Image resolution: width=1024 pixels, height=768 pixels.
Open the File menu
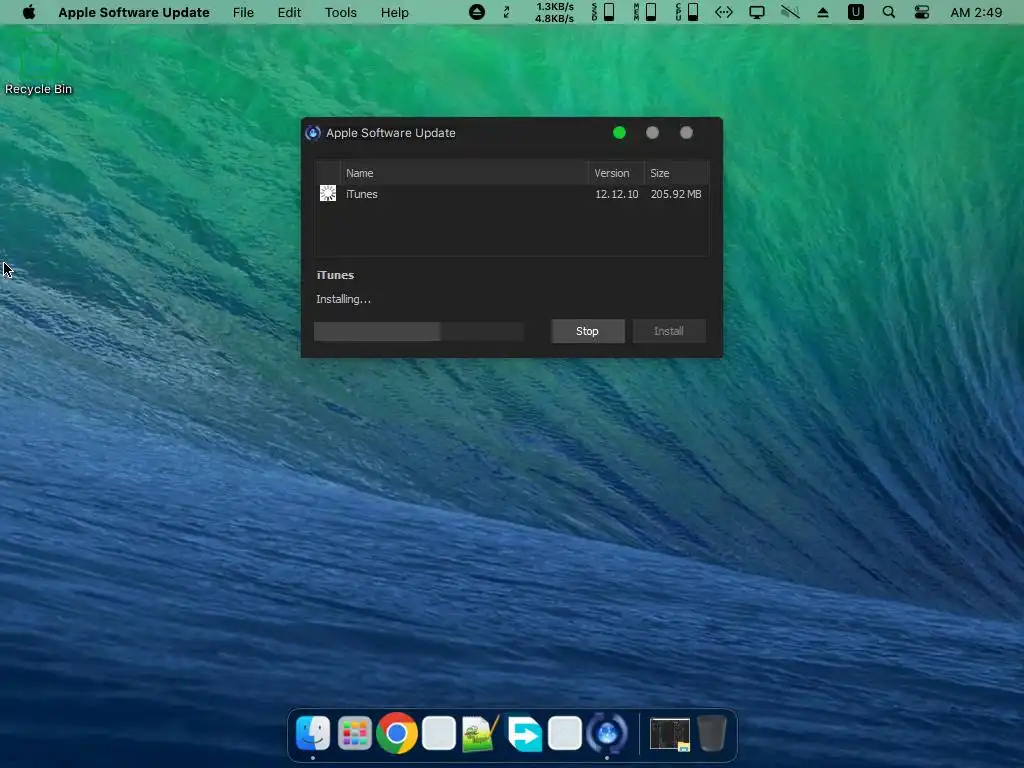[x=243, y=12]
